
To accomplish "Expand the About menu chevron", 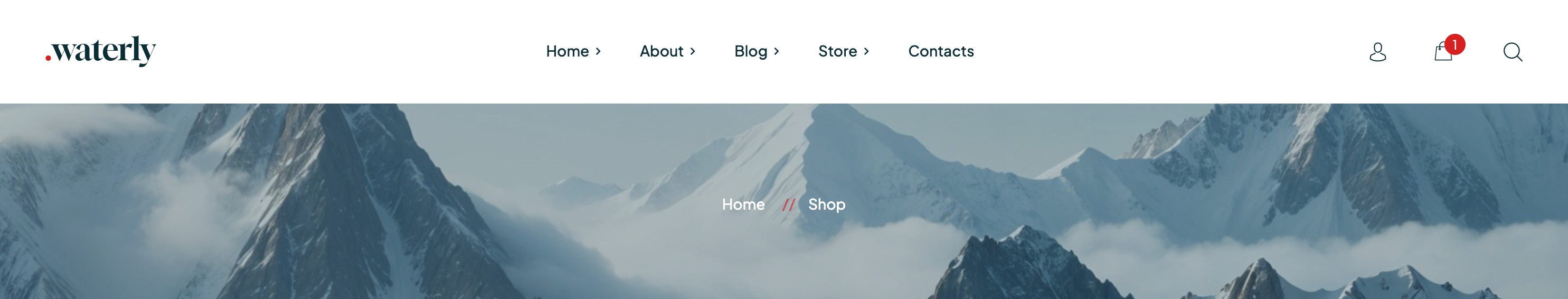I will pyautogui.click(x=693, y=52).
